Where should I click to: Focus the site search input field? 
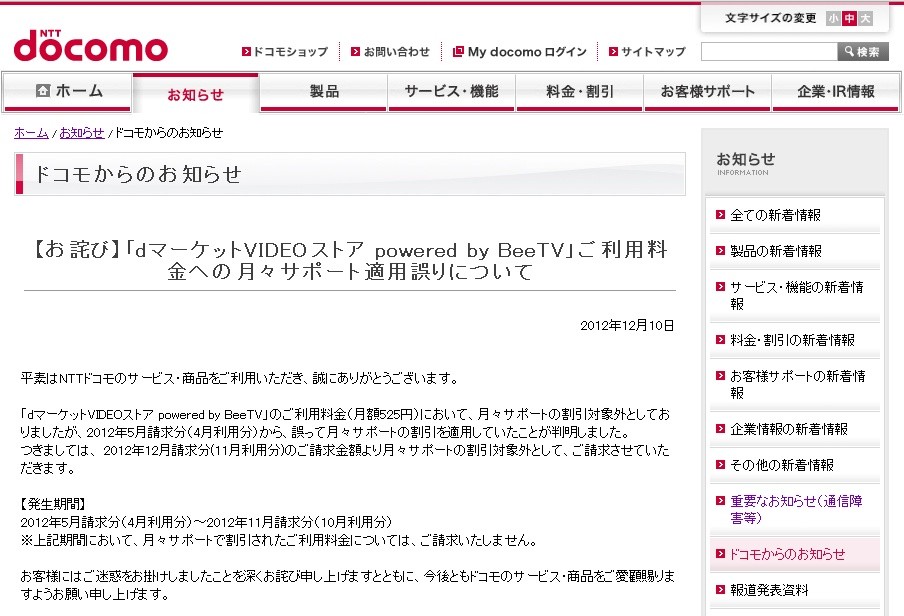[x=769, y=51]
